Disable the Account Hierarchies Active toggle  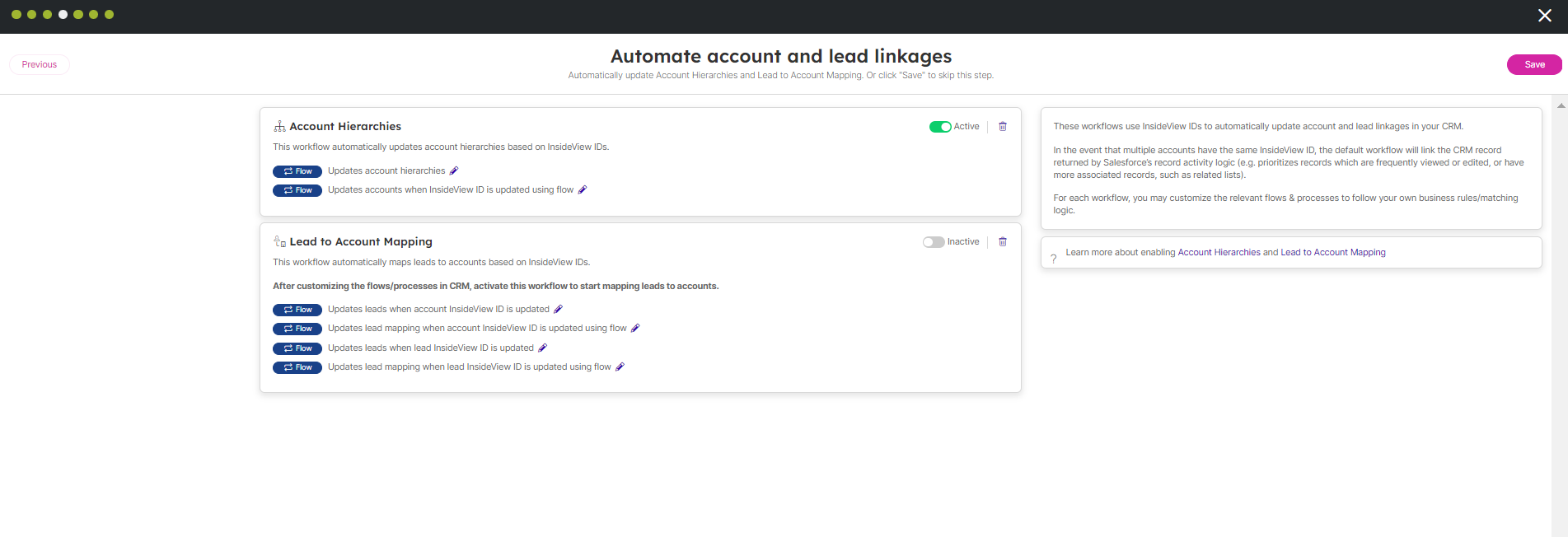pyautogui.click(x=939, y=127)
